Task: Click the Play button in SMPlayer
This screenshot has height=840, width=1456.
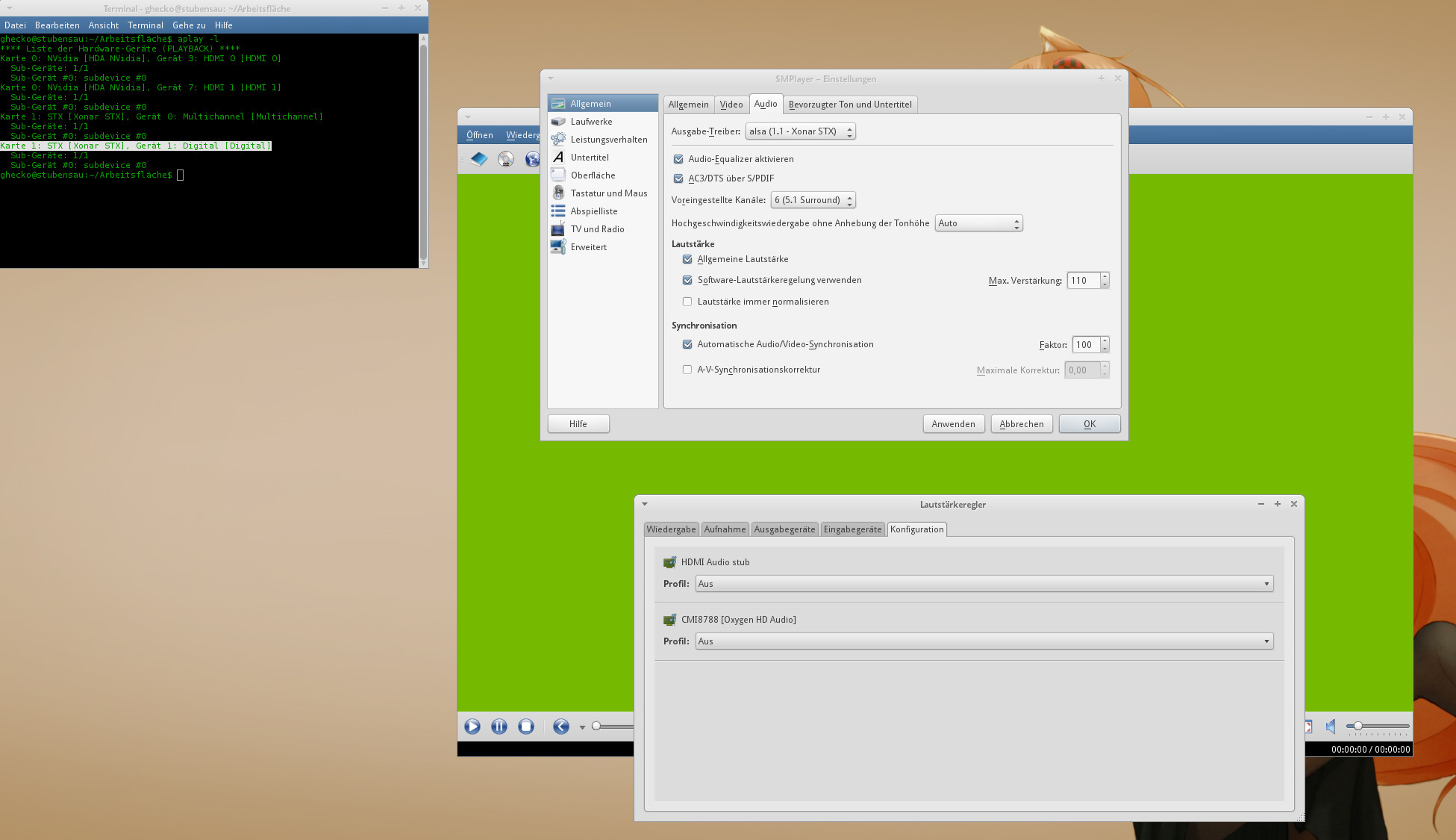Action: click(x=472, y=727)
